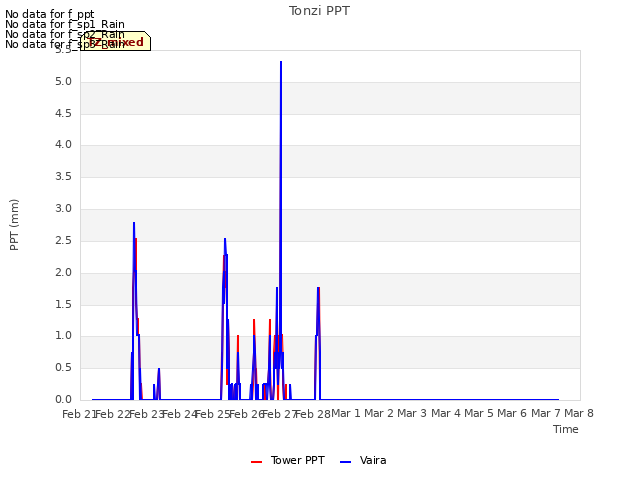Click the blue Vaira legend swatch
Image resolution: width=640 pixels, height=480 pixels.
[x=345, y=462]
